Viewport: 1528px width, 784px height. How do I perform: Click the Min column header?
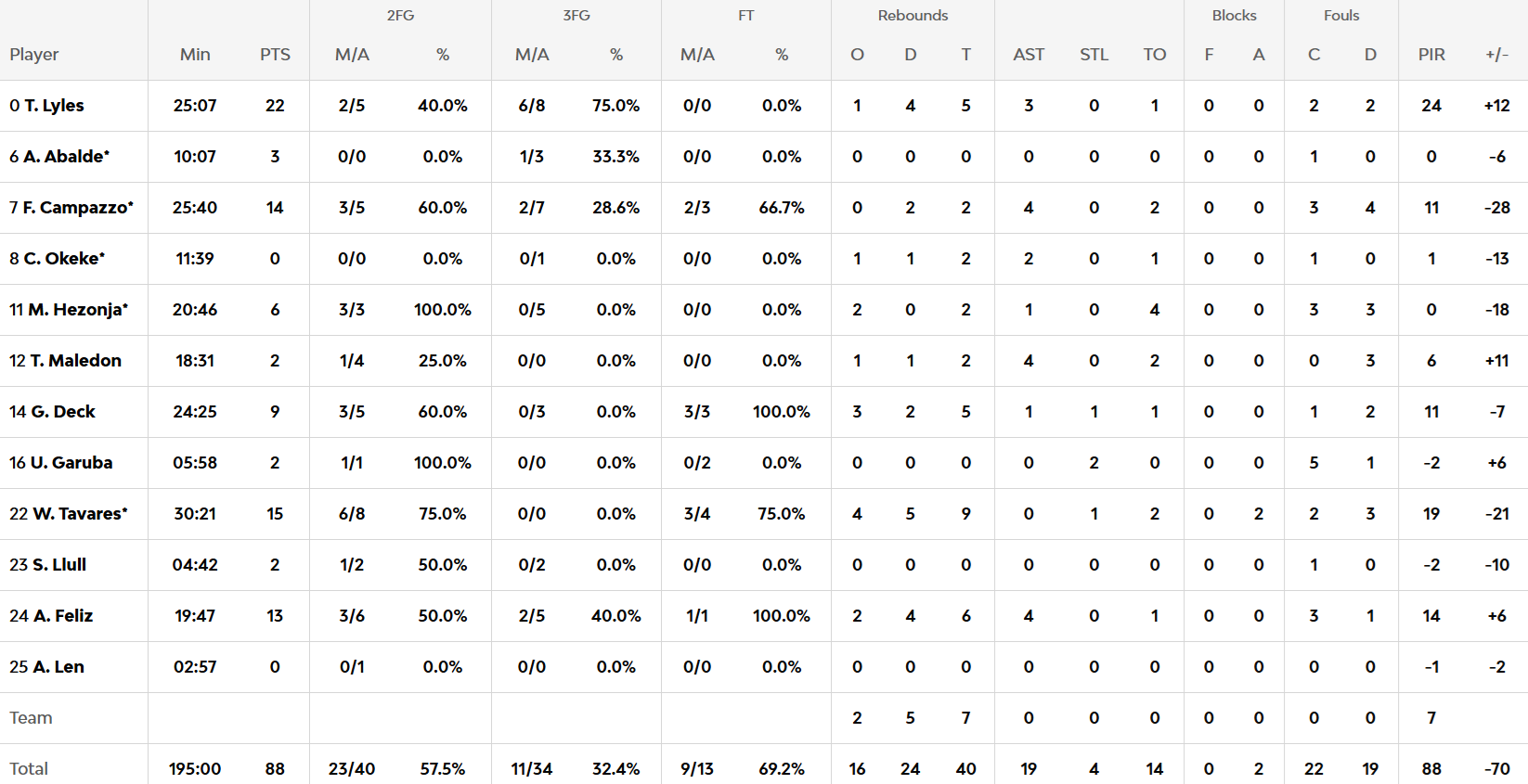[195, 55]
